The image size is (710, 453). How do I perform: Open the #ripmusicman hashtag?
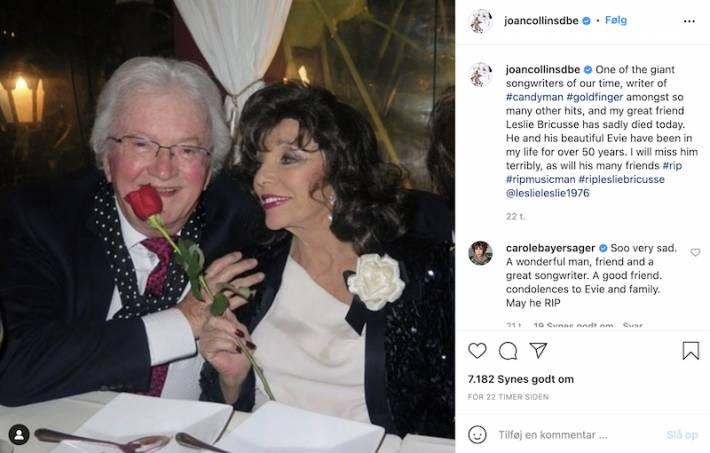click(540, 179)
